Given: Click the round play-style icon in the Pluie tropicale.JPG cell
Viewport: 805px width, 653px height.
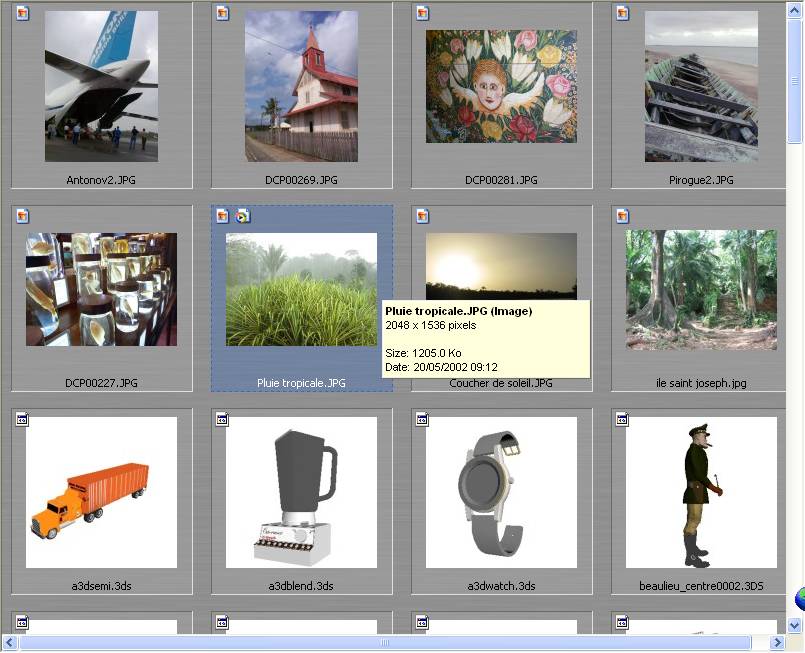Looking at the screenshot, I should 242,216.
